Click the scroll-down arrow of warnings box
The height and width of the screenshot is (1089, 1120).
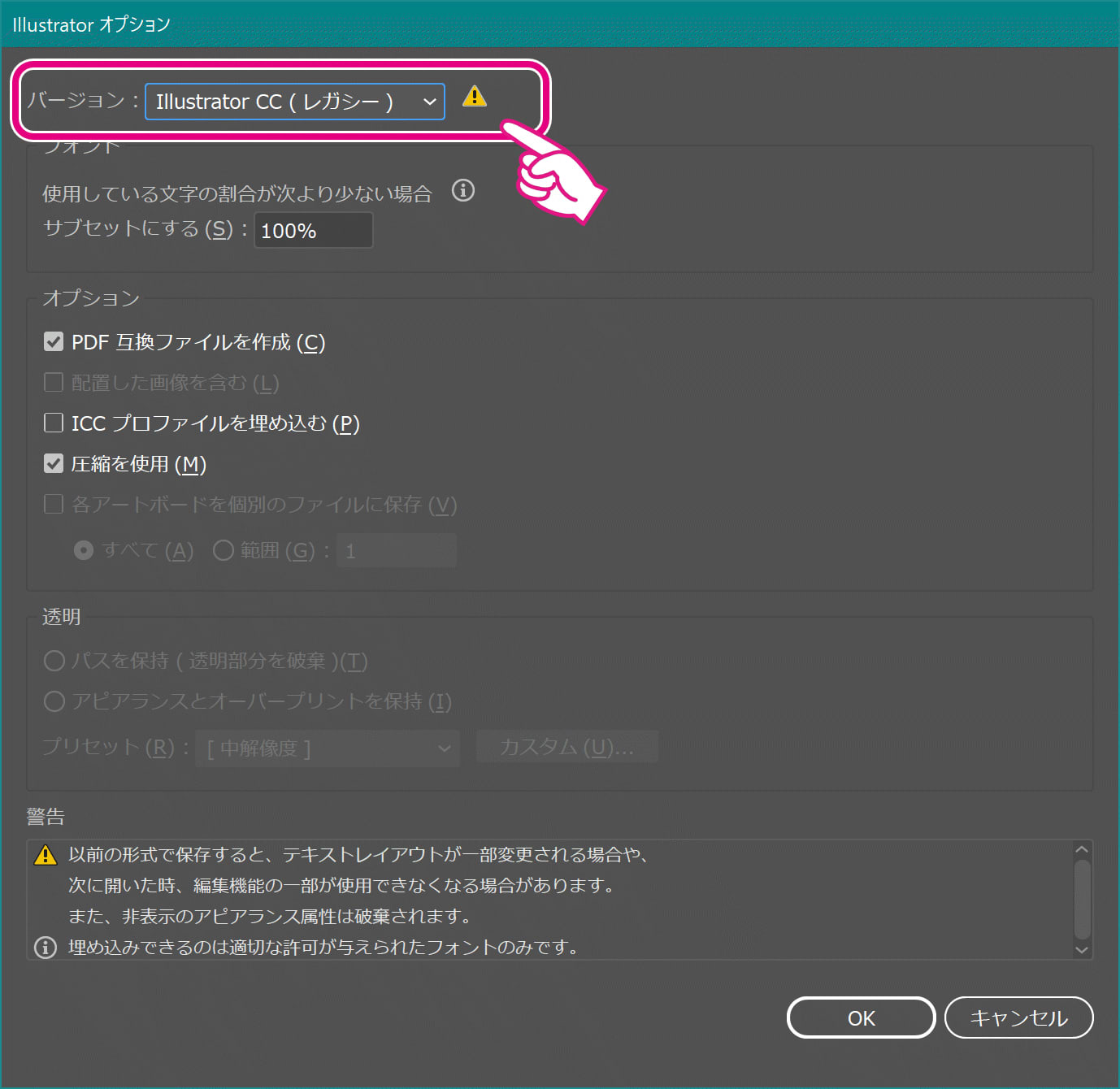[1082, 949]
